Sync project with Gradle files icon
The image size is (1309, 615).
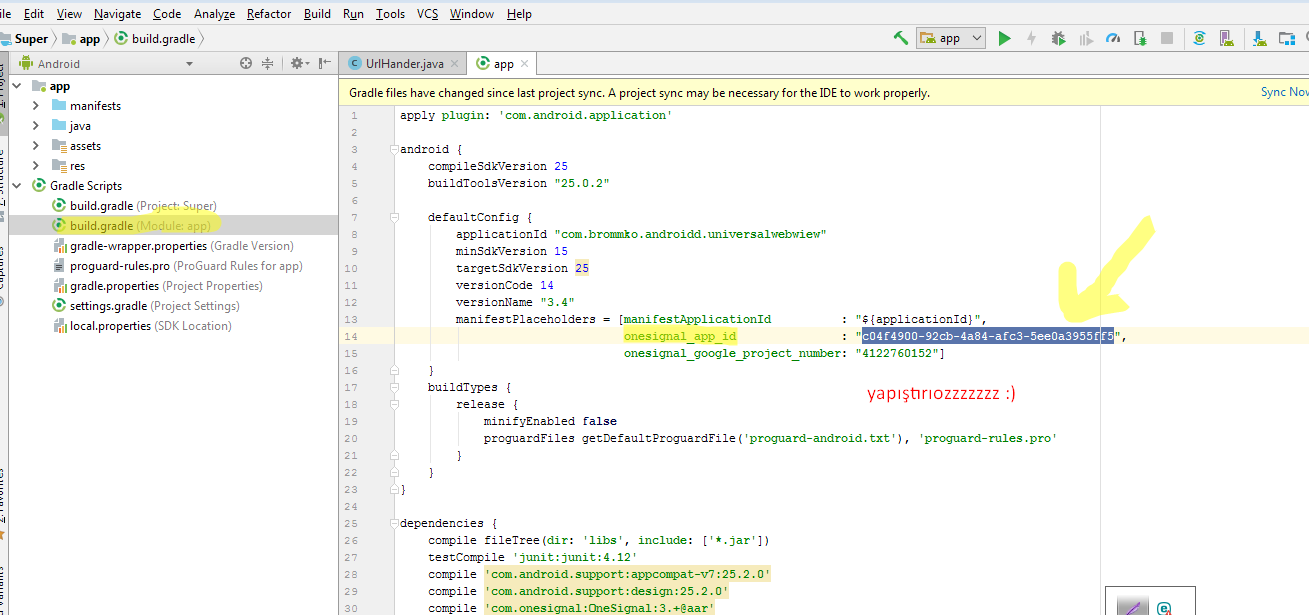click(1199, 38)
